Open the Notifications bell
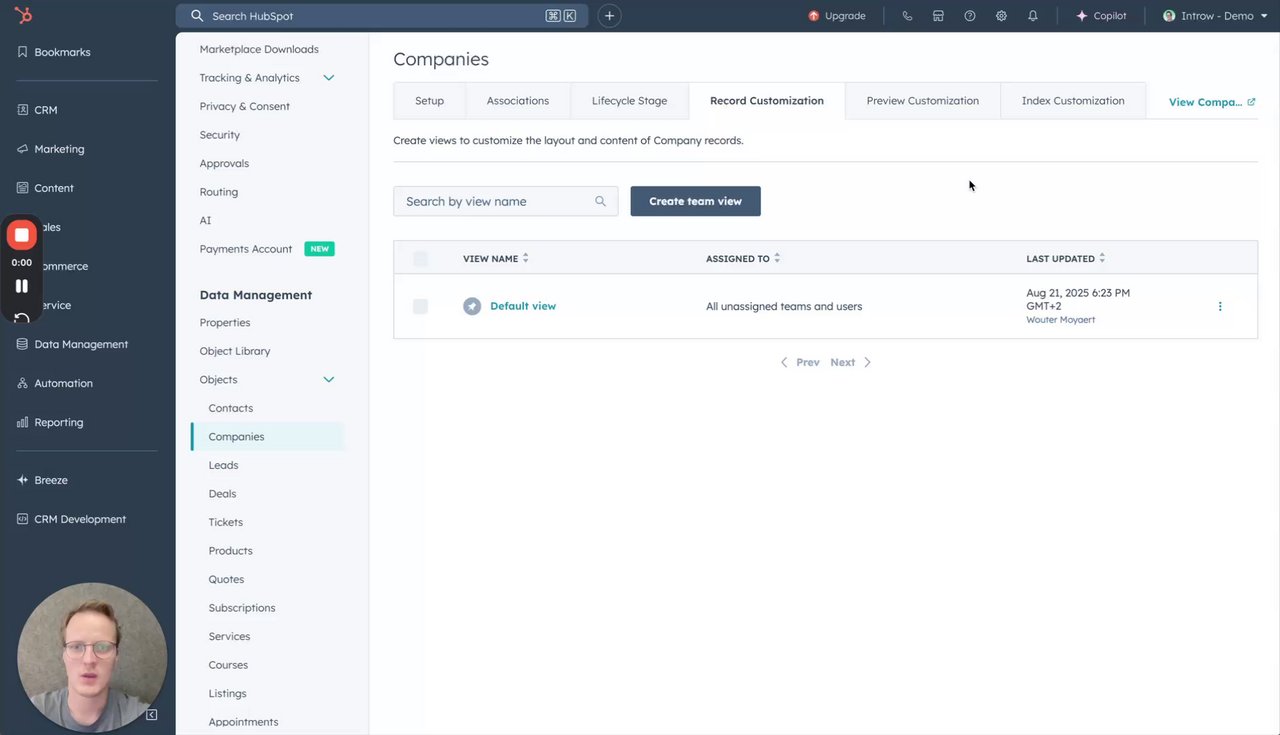Viewport: 1280px width, 735px height. pos(1033,16)
